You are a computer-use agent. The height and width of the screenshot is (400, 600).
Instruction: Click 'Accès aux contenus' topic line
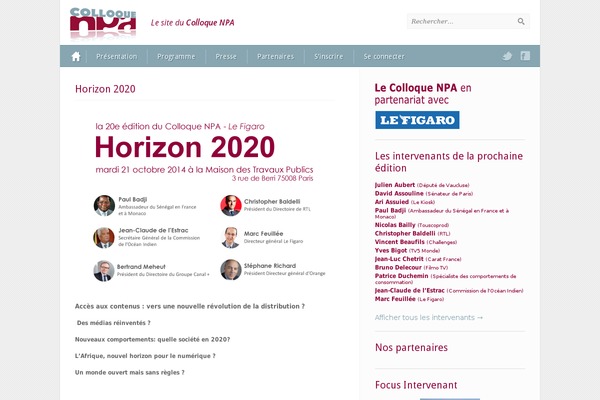coord(190,306)
